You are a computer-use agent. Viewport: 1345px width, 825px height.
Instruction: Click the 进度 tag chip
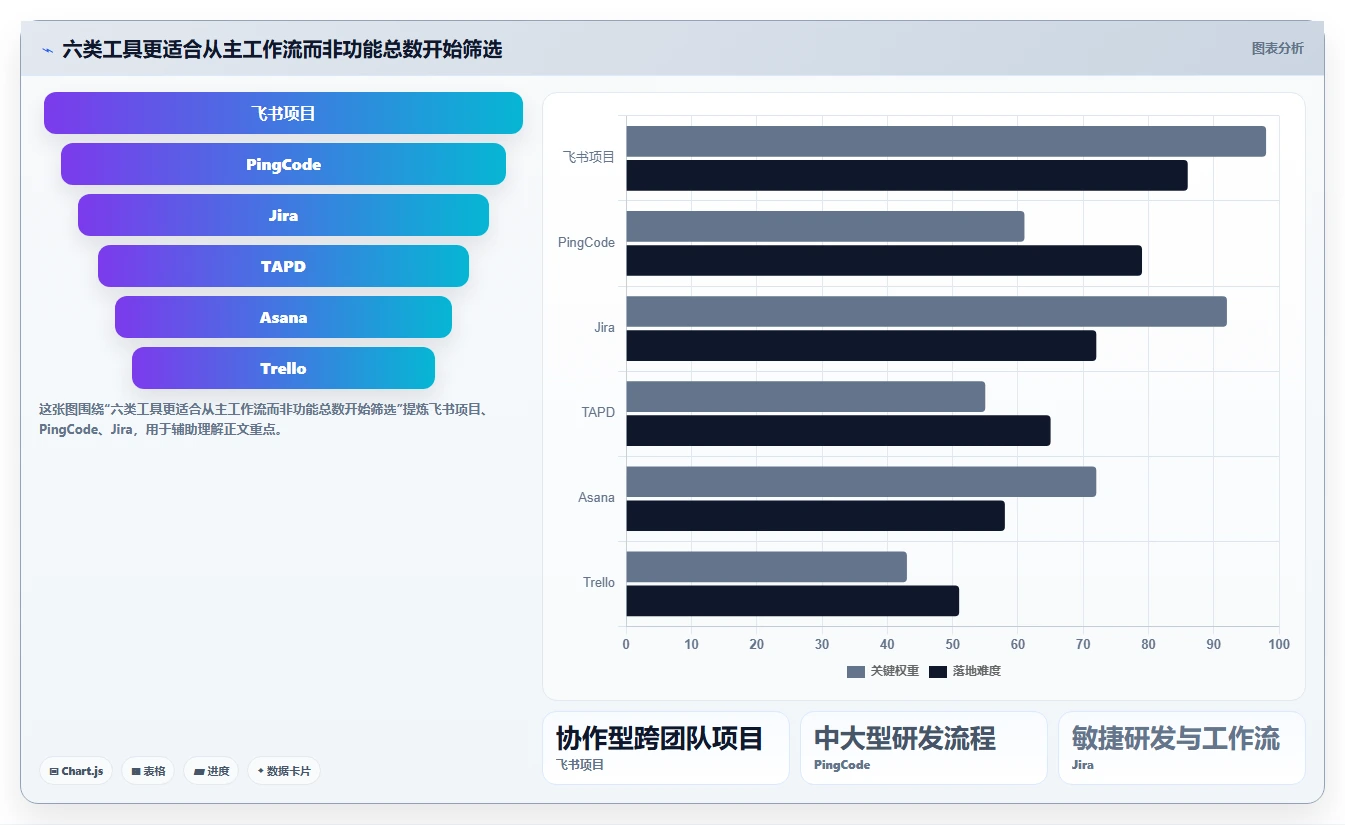click(211, 771)
